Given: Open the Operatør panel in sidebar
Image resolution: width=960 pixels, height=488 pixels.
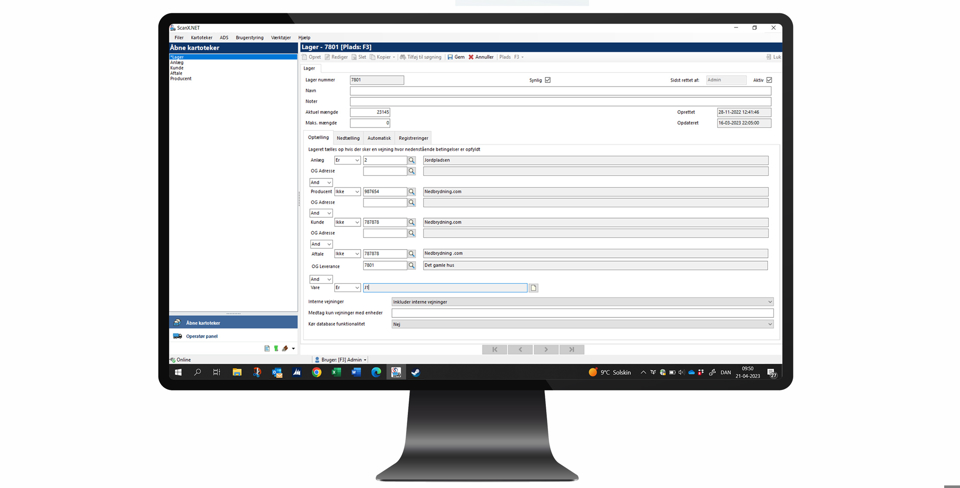Looking at the screenshot, I should (202, 336).
